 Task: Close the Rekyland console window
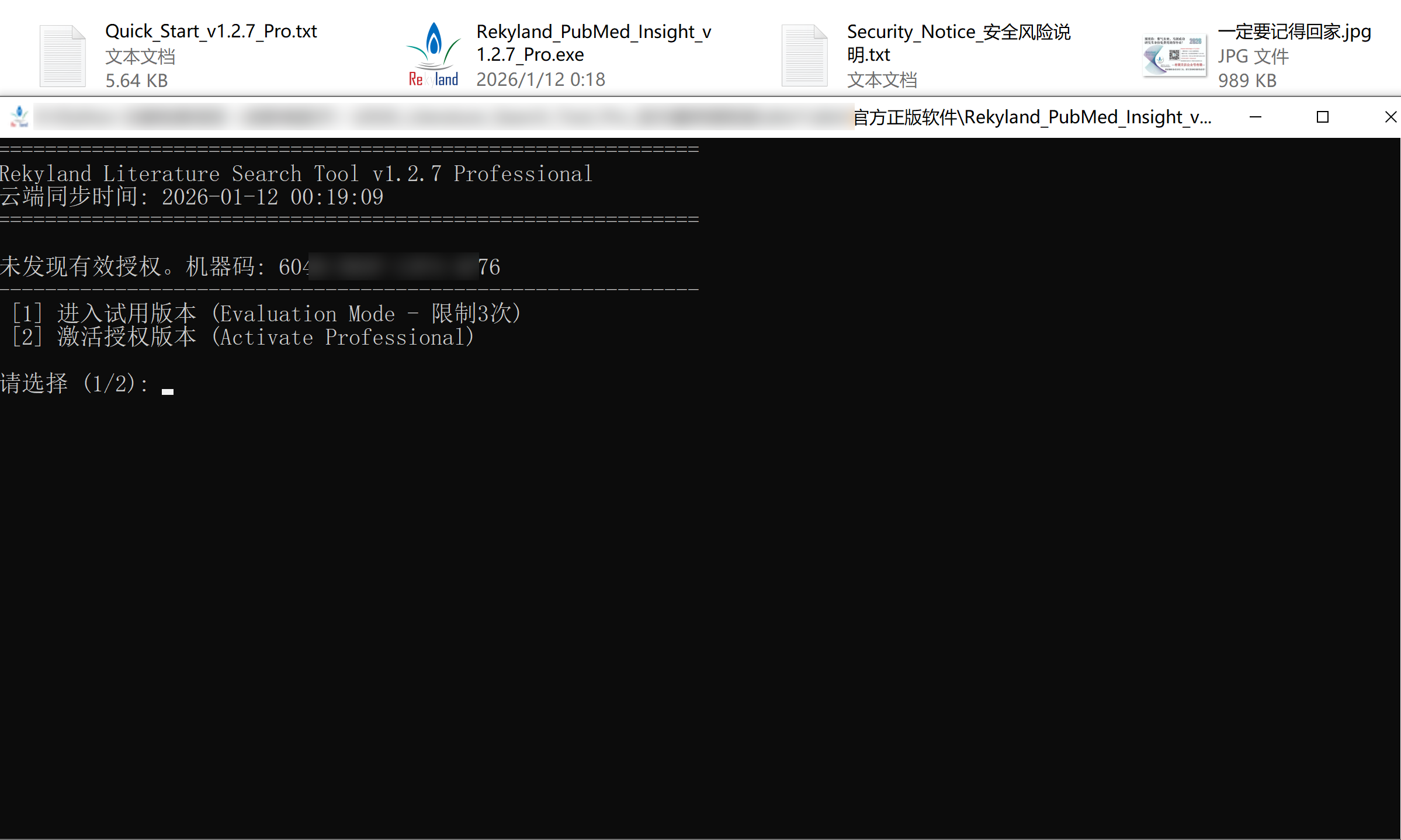(x=1390, y=117)
